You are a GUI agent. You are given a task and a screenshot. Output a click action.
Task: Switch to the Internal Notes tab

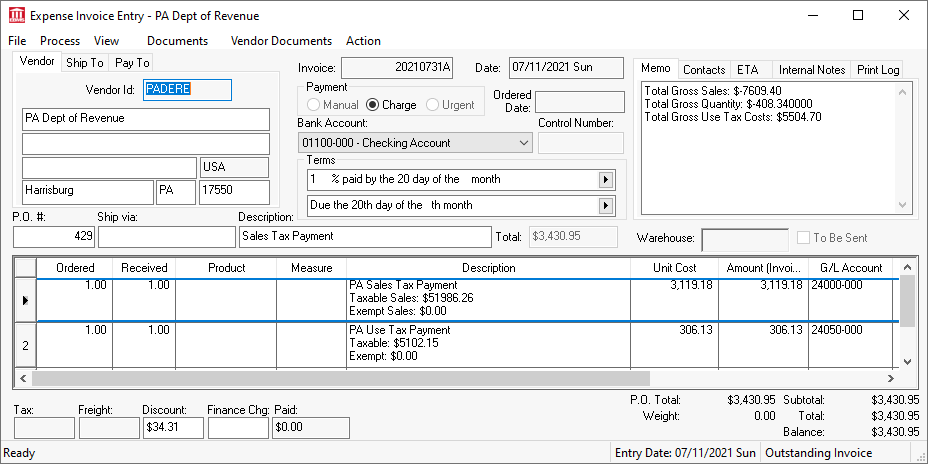coord(811,70)
